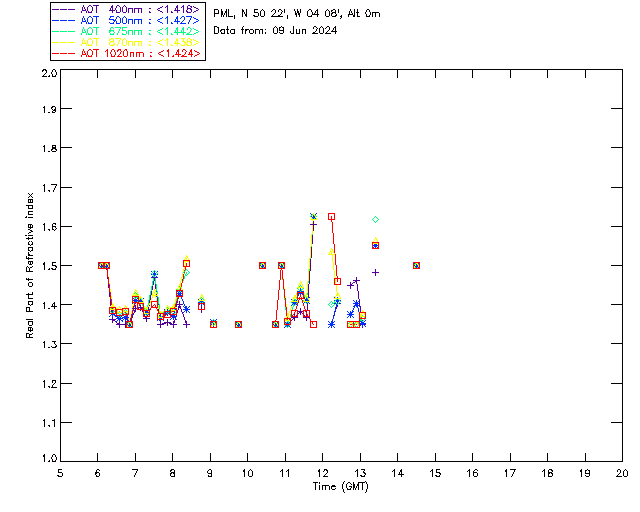The image size is (640, 512).
Task: Select the isolated data point at 14.5 GMT
Action: (x=416, y=265)
